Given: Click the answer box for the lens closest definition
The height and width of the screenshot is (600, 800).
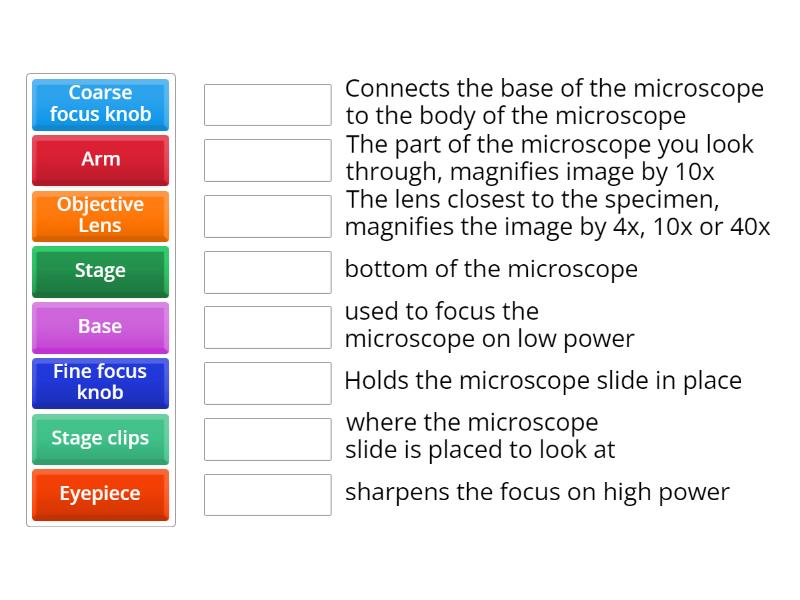Looking at the screenshot, I should (x=267, y=215).
